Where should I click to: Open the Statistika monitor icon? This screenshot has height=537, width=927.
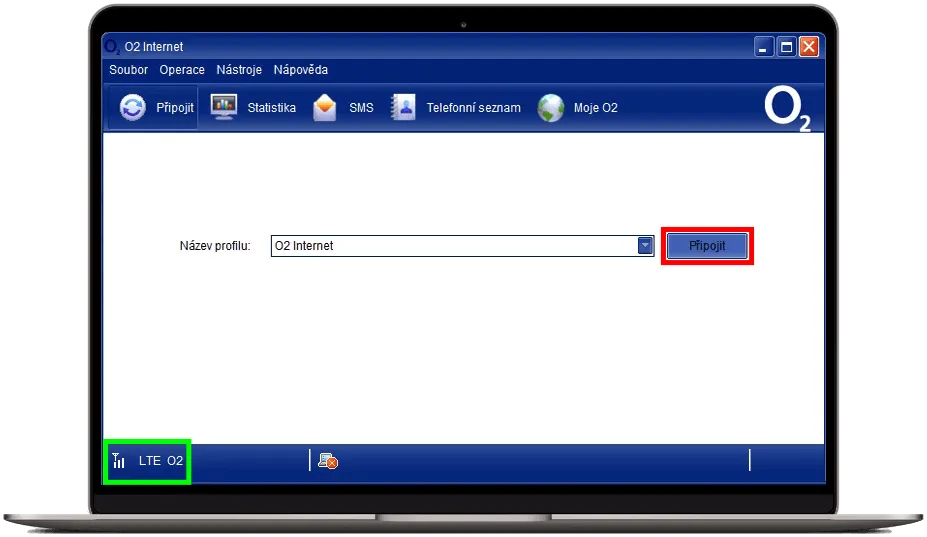[224, 108]
